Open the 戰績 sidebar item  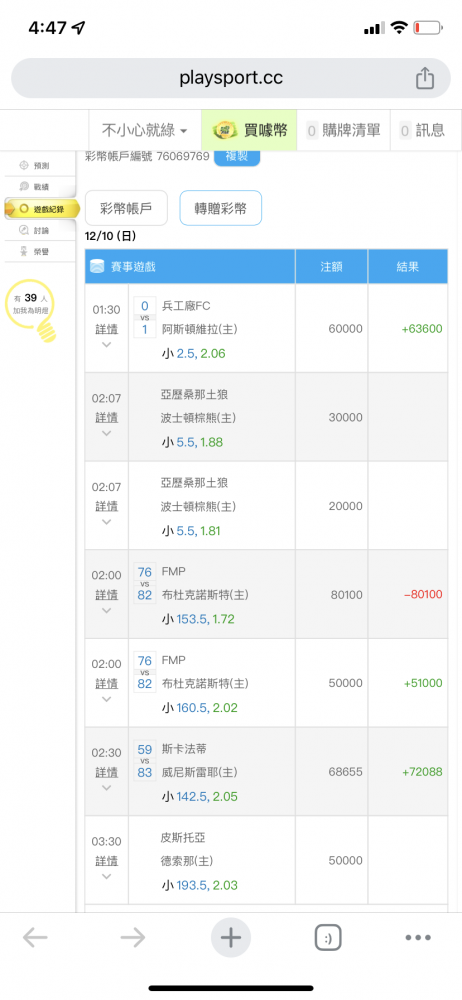(x=40, y=187)
